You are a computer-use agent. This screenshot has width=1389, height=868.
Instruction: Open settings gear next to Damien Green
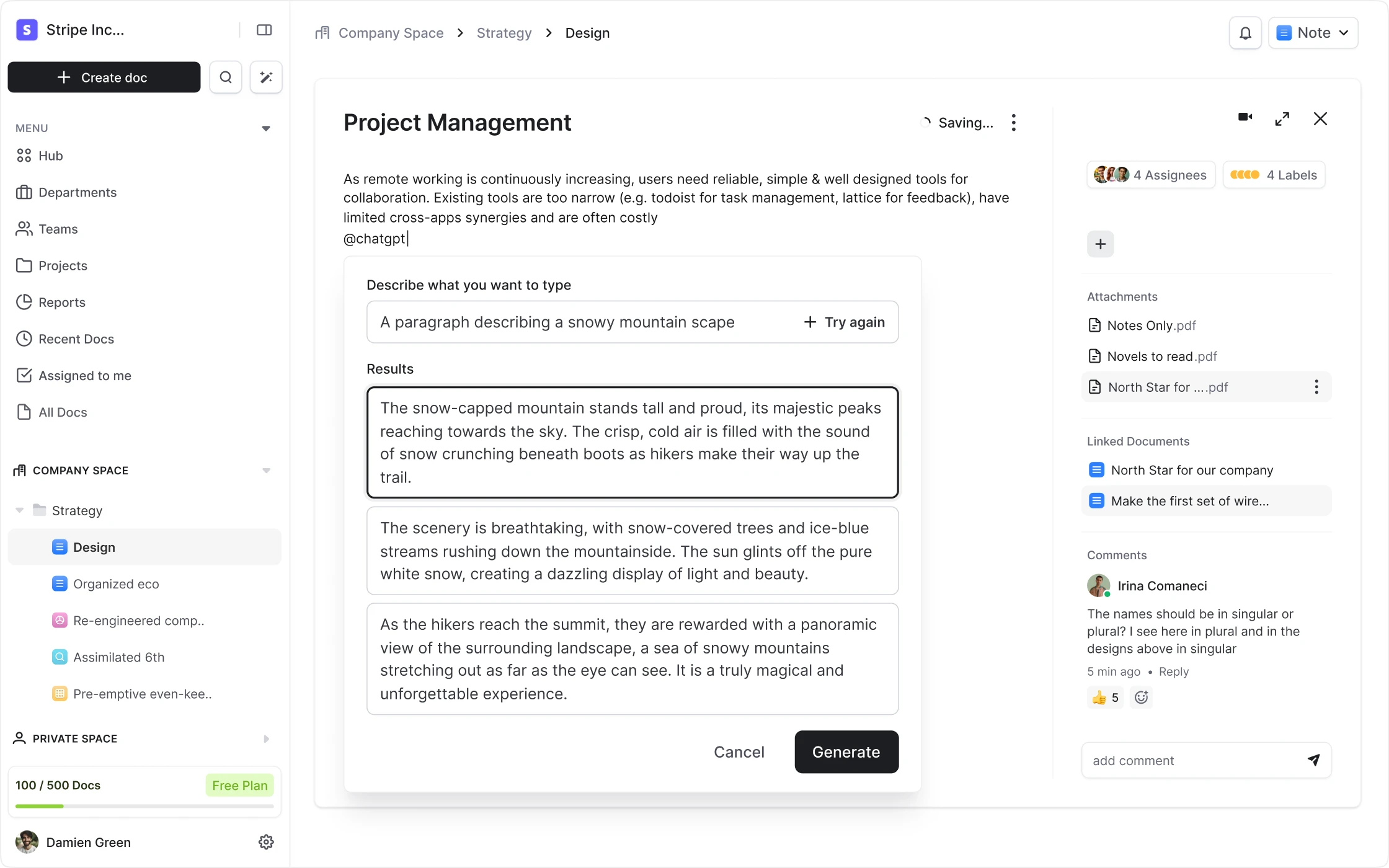(266, 842)
